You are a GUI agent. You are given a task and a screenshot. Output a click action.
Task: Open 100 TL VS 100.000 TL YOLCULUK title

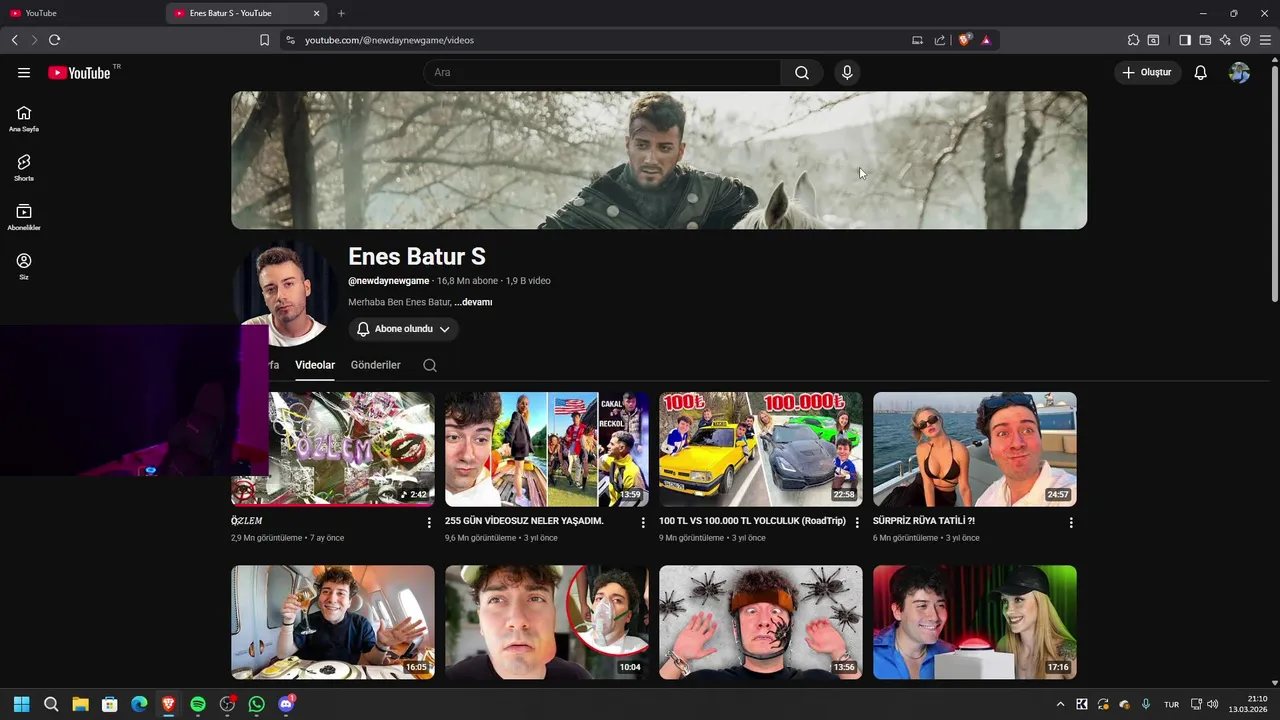[752, 521]
